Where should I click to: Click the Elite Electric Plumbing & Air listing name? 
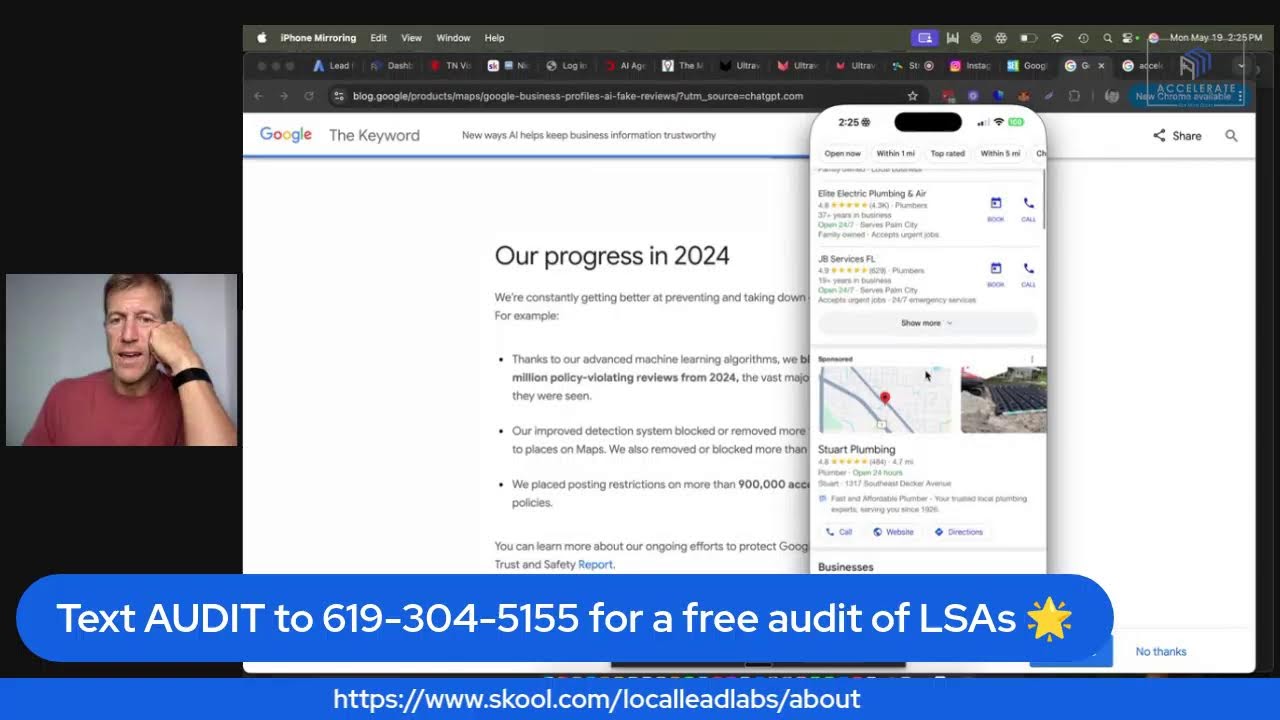[872, 193]
